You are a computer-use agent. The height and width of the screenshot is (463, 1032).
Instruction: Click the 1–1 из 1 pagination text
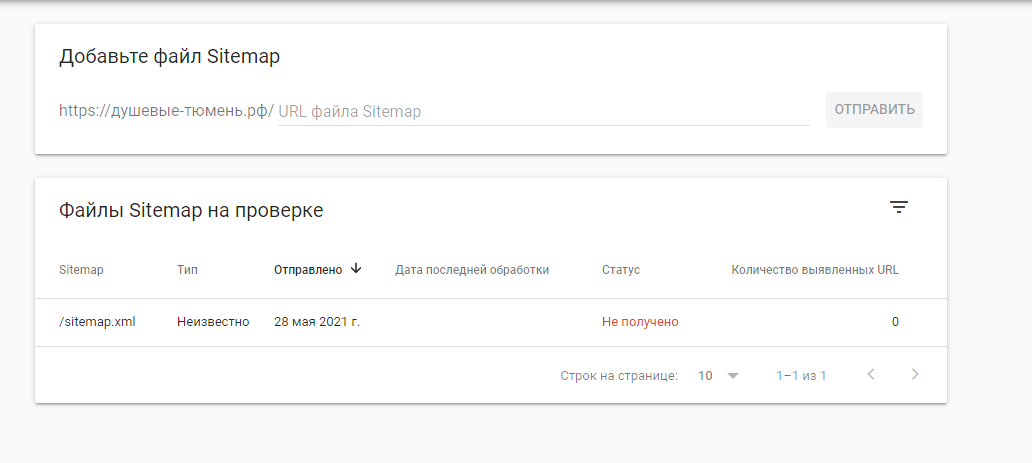[x=801, y=376]
